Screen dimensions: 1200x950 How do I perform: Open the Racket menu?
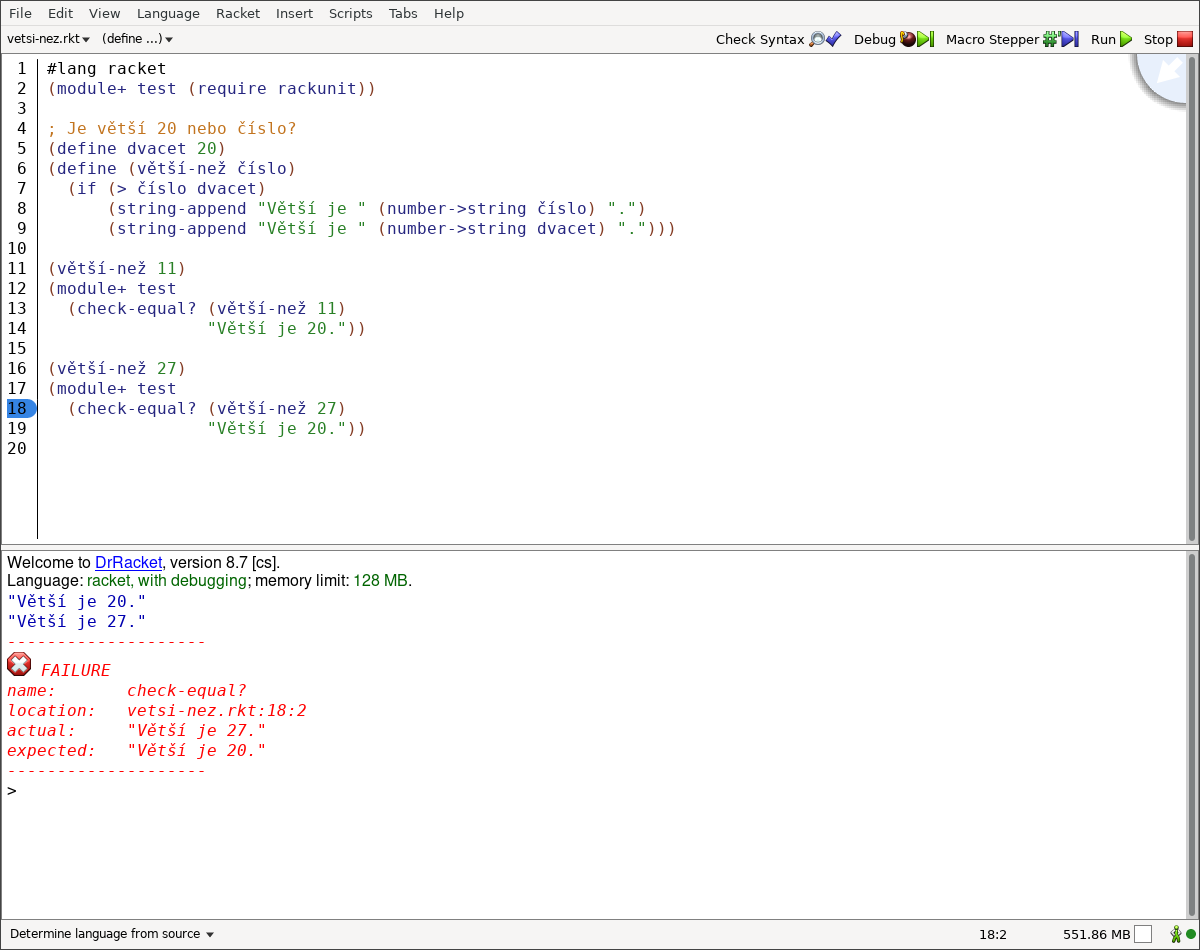click(x=238, y=13)
